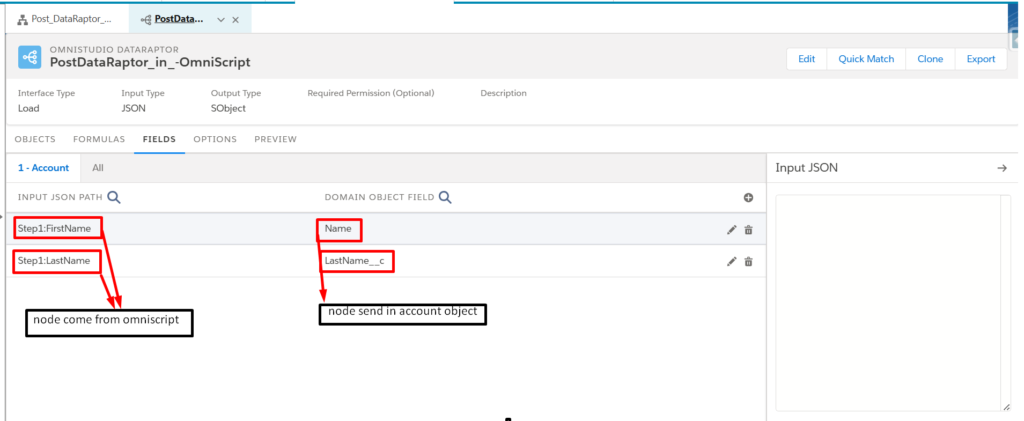Viewport: 1024px width, 421px height.
Task: Close the PostData tab
Action: (236, 20)
